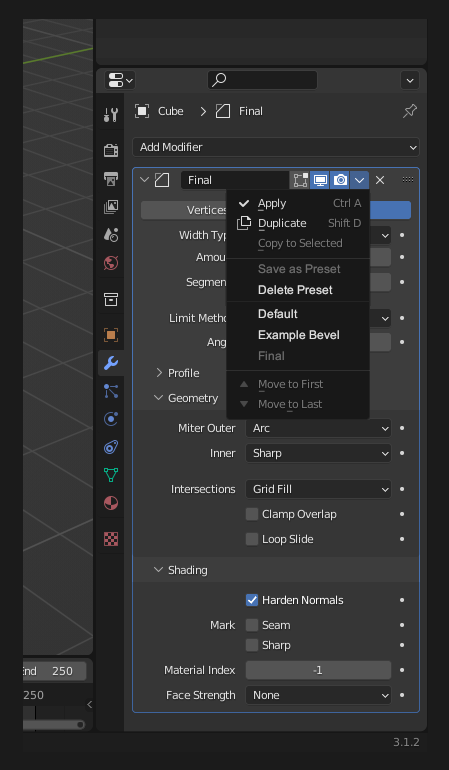Open the Scene properties tab
This screenshot has height=770, width=449.
pos(111,235)
